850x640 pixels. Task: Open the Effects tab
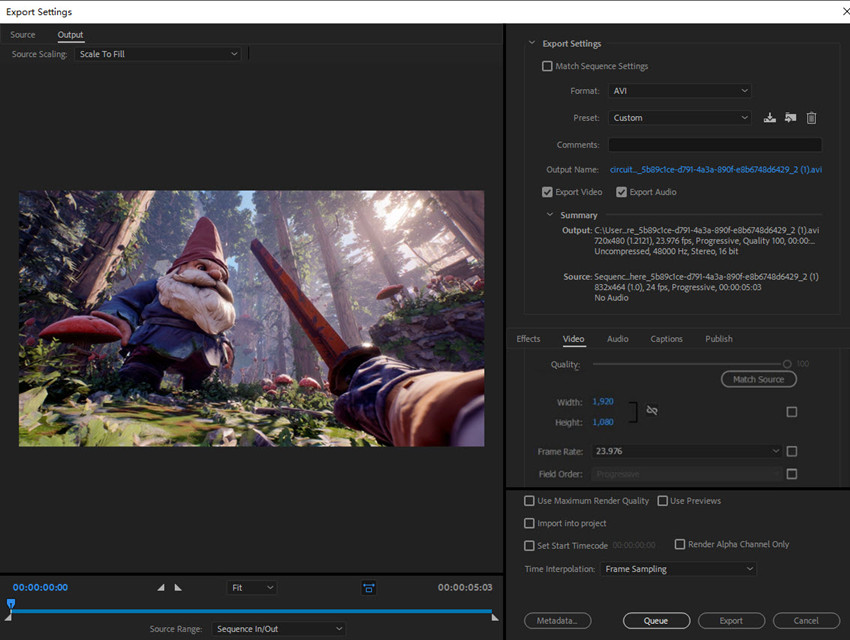click(529, 339)
